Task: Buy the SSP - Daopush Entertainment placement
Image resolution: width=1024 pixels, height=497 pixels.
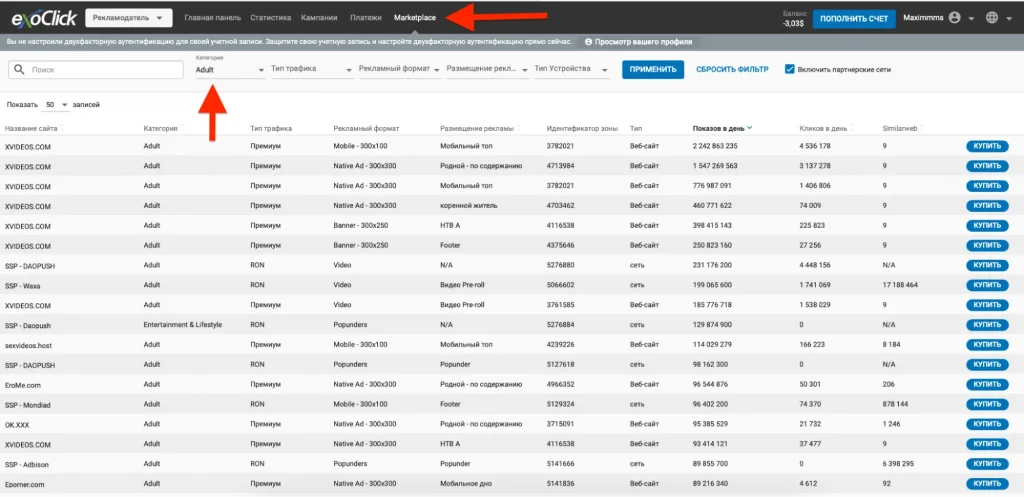Action: click(x=987, y=325)
